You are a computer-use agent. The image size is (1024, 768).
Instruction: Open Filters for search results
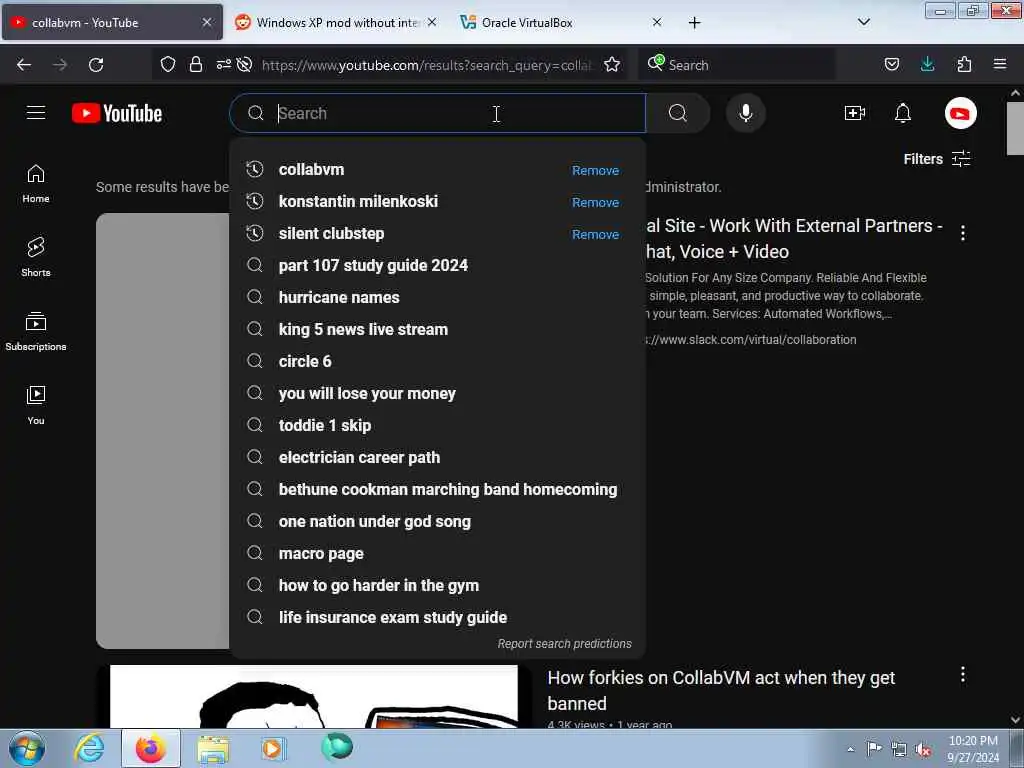936,159
